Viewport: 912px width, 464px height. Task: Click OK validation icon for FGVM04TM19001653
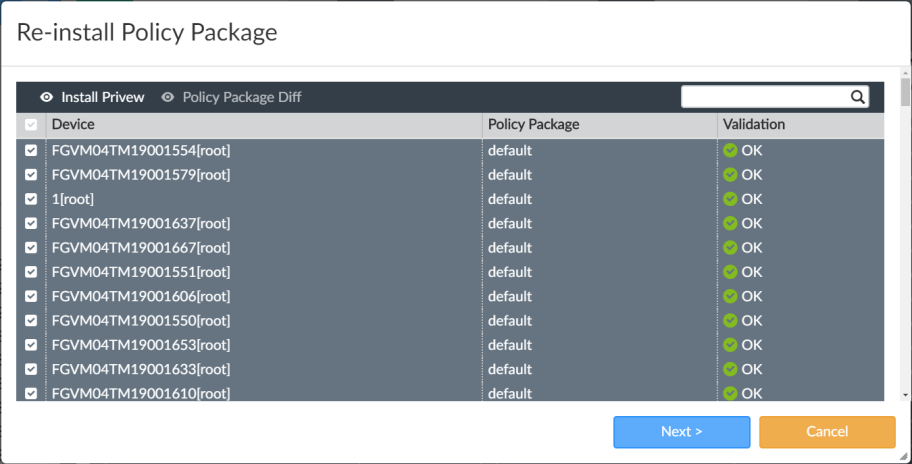730,345
